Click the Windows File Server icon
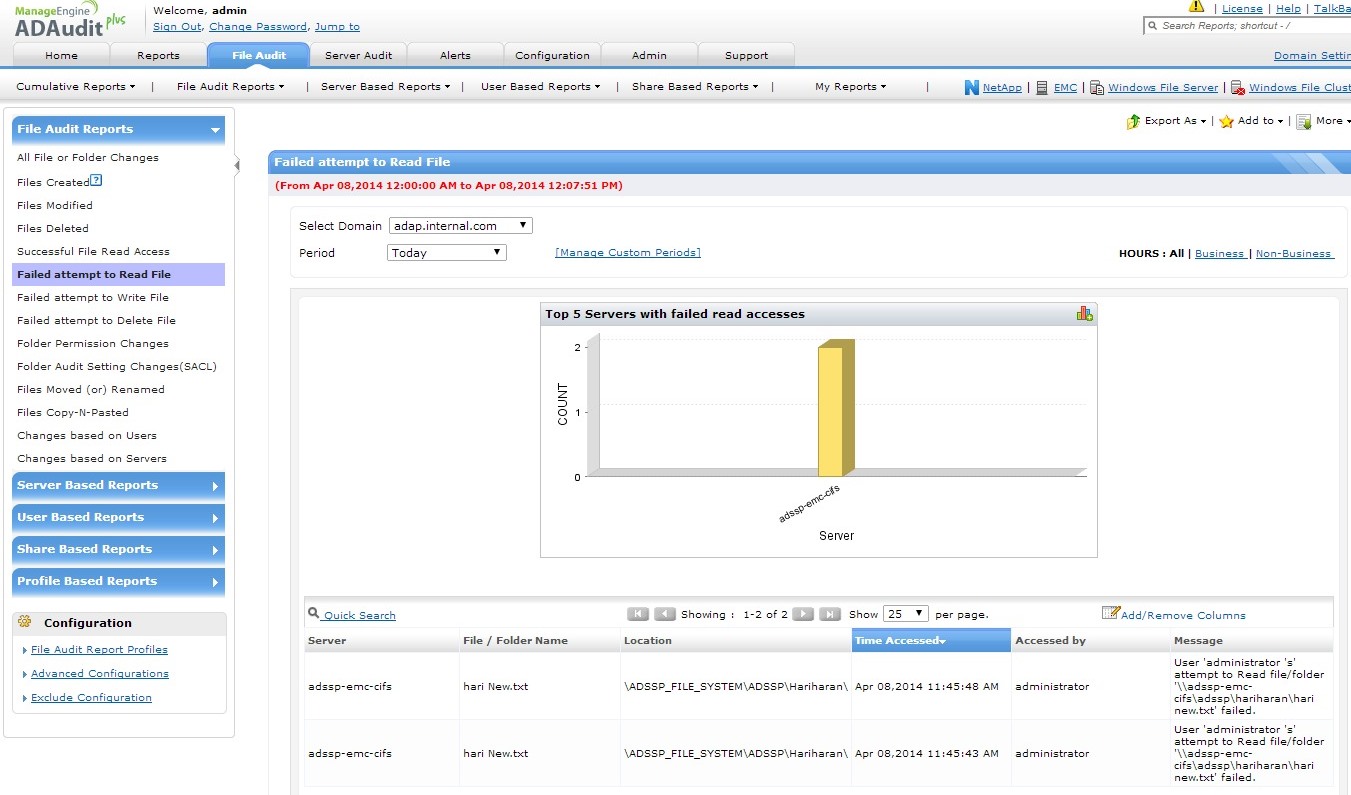The height and width of the screenshot is (795, 1351). click(x=1097, y=88)
